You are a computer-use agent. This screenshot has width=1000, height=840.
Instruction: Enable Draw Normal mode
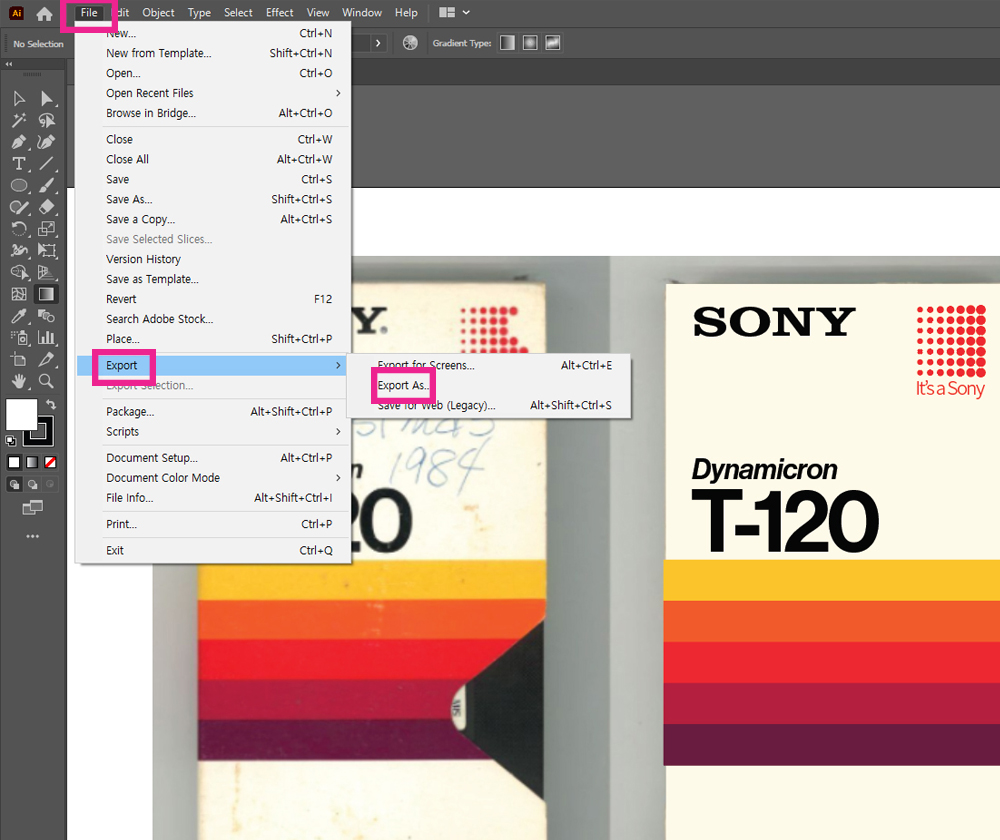click(14, 485)
